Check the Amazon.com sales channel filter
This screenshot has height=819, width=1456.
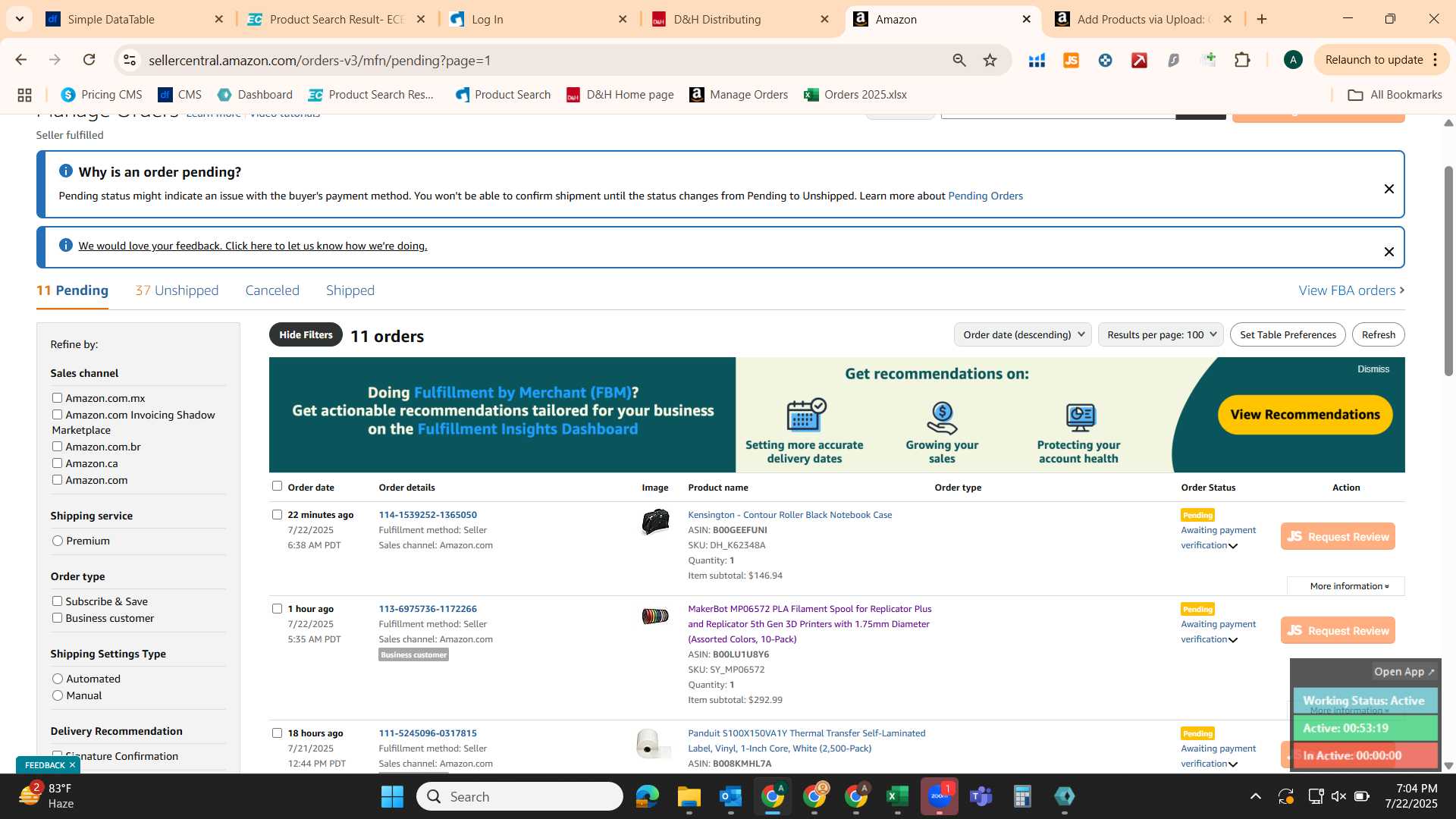(57, 479)
